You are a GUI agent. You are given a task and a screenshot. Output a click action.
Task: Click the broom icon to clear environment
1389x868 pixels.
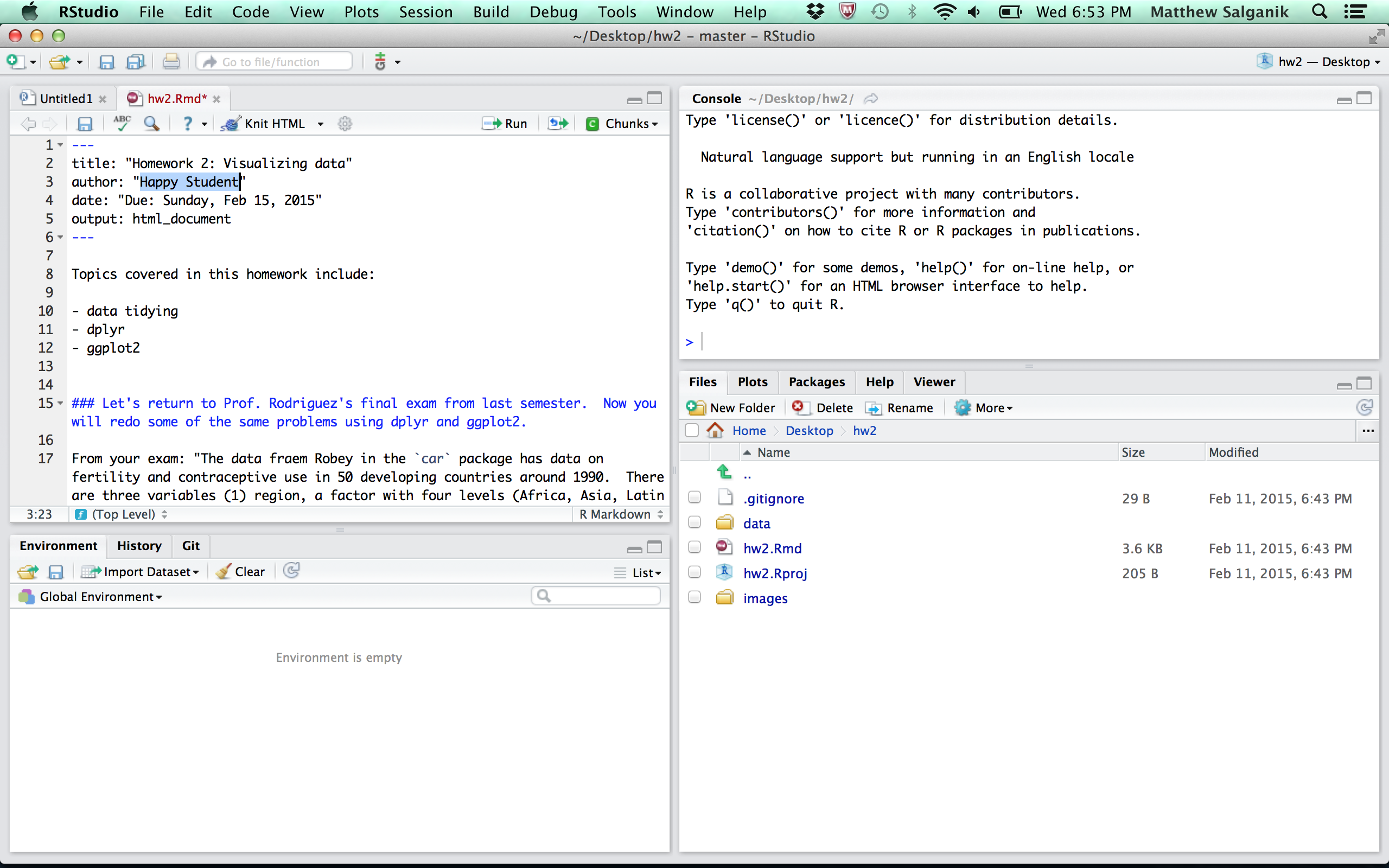tap(224, 572)
